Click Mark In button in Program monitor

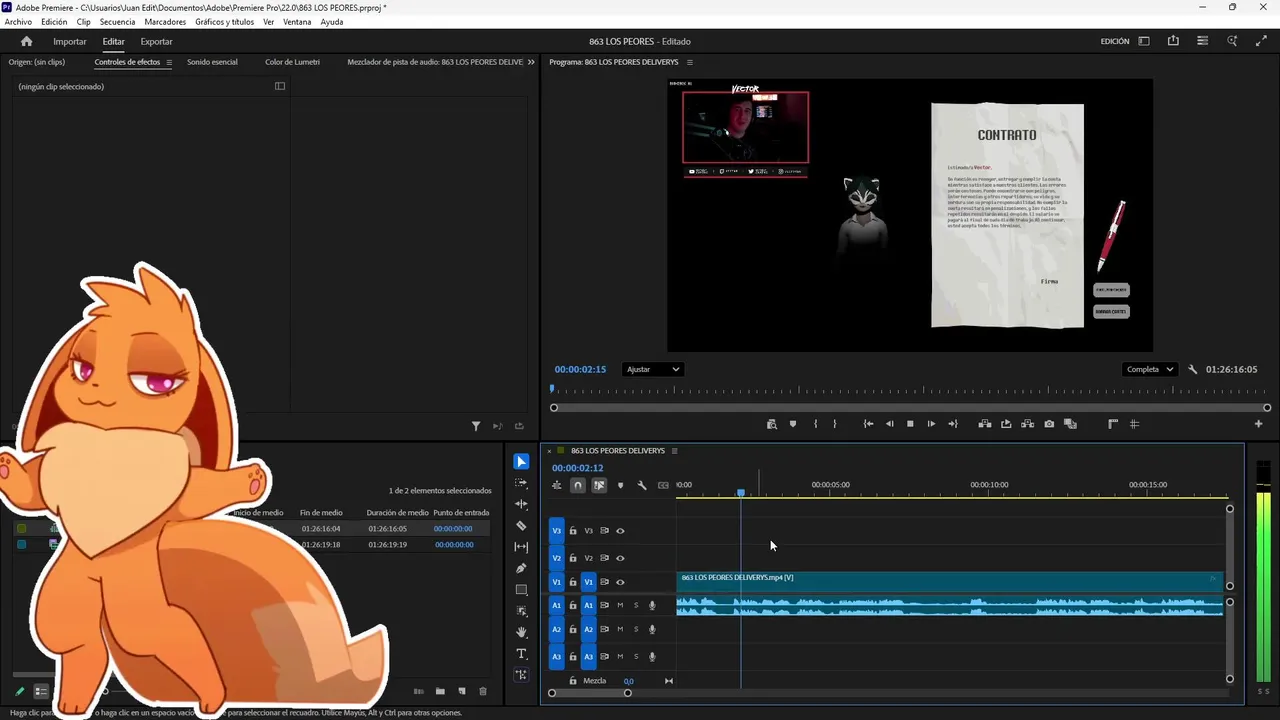[815, 424]
